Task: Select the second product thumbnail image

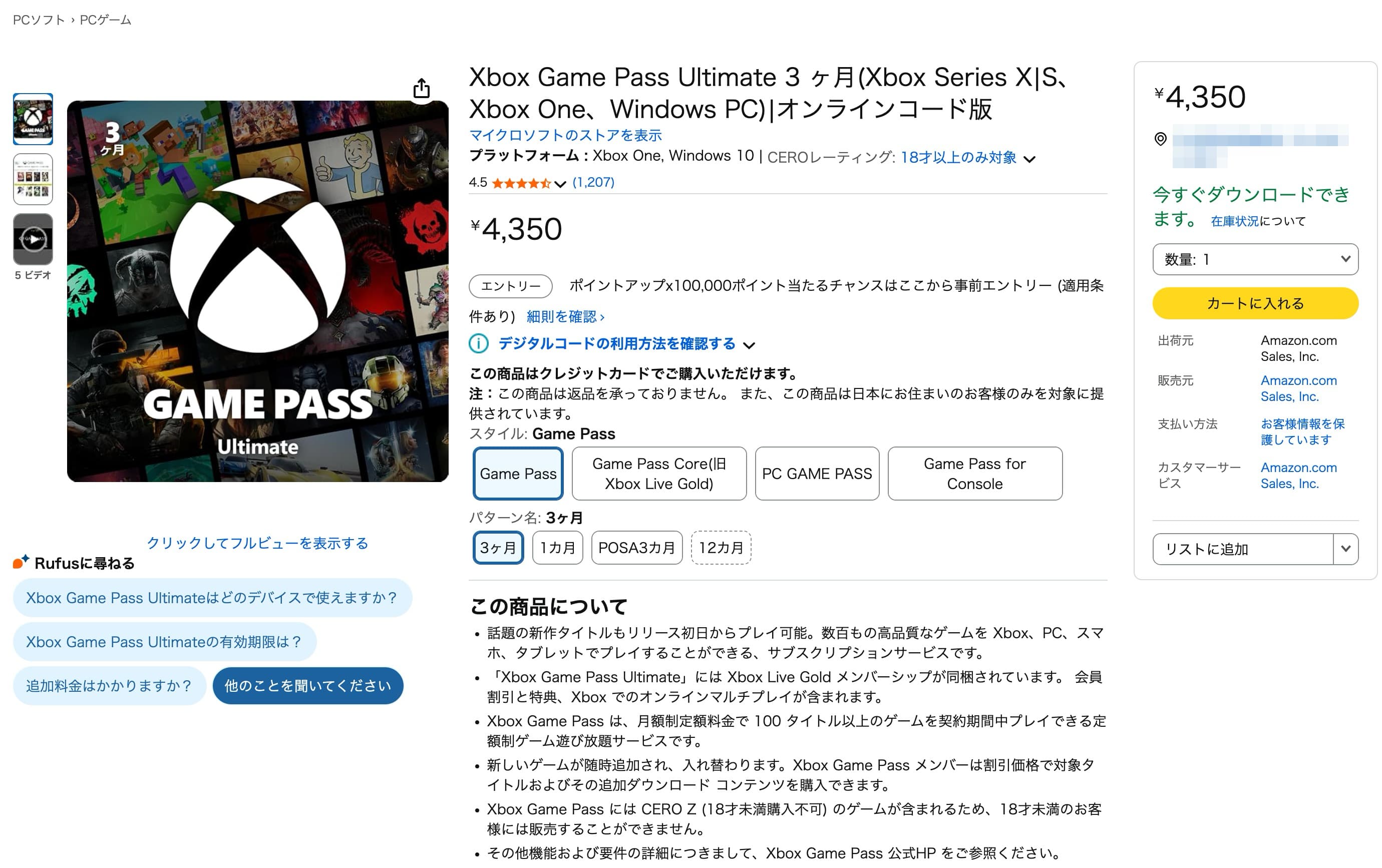Action: pos(33,179)
